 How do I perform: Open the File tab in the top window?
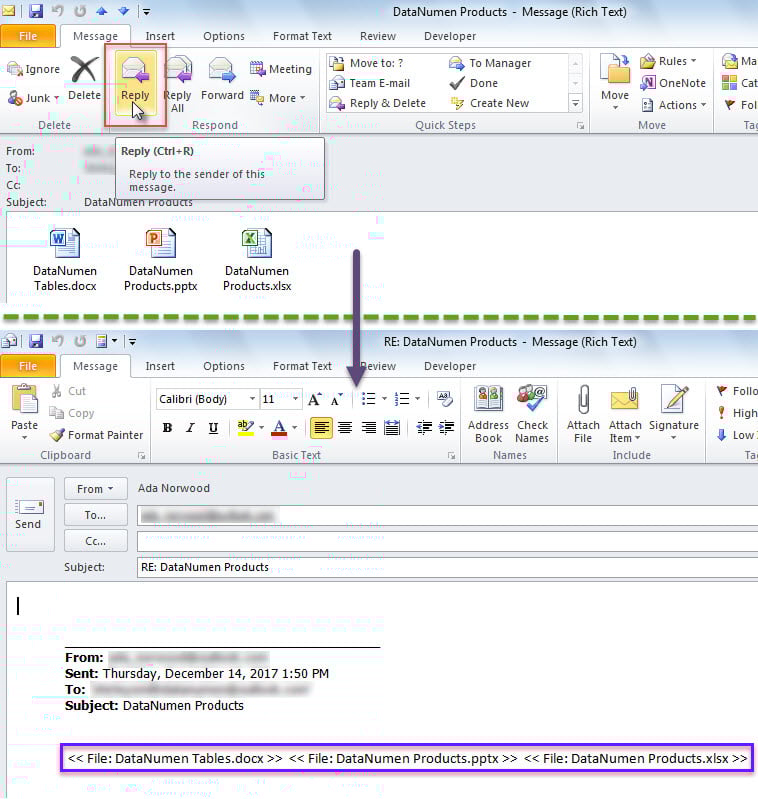click(28, 36)
